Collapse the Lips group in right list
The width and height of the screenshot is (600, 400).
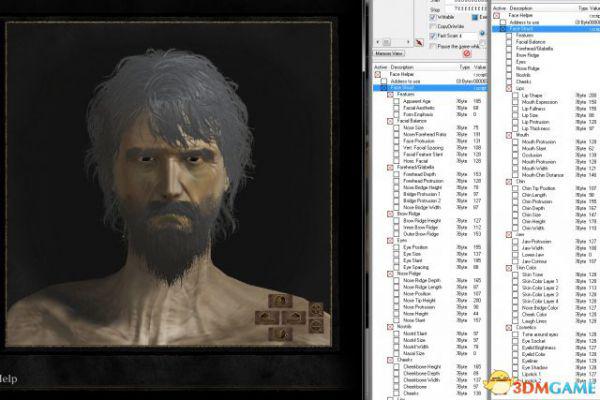click(509, 88)
